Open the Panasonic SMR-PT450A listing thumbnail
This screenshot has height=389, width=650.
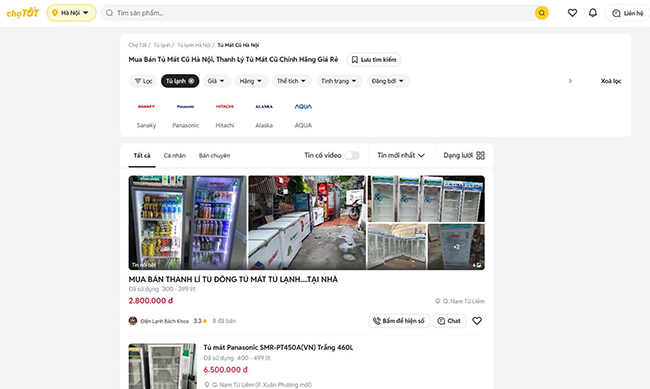tap(162, 366)
